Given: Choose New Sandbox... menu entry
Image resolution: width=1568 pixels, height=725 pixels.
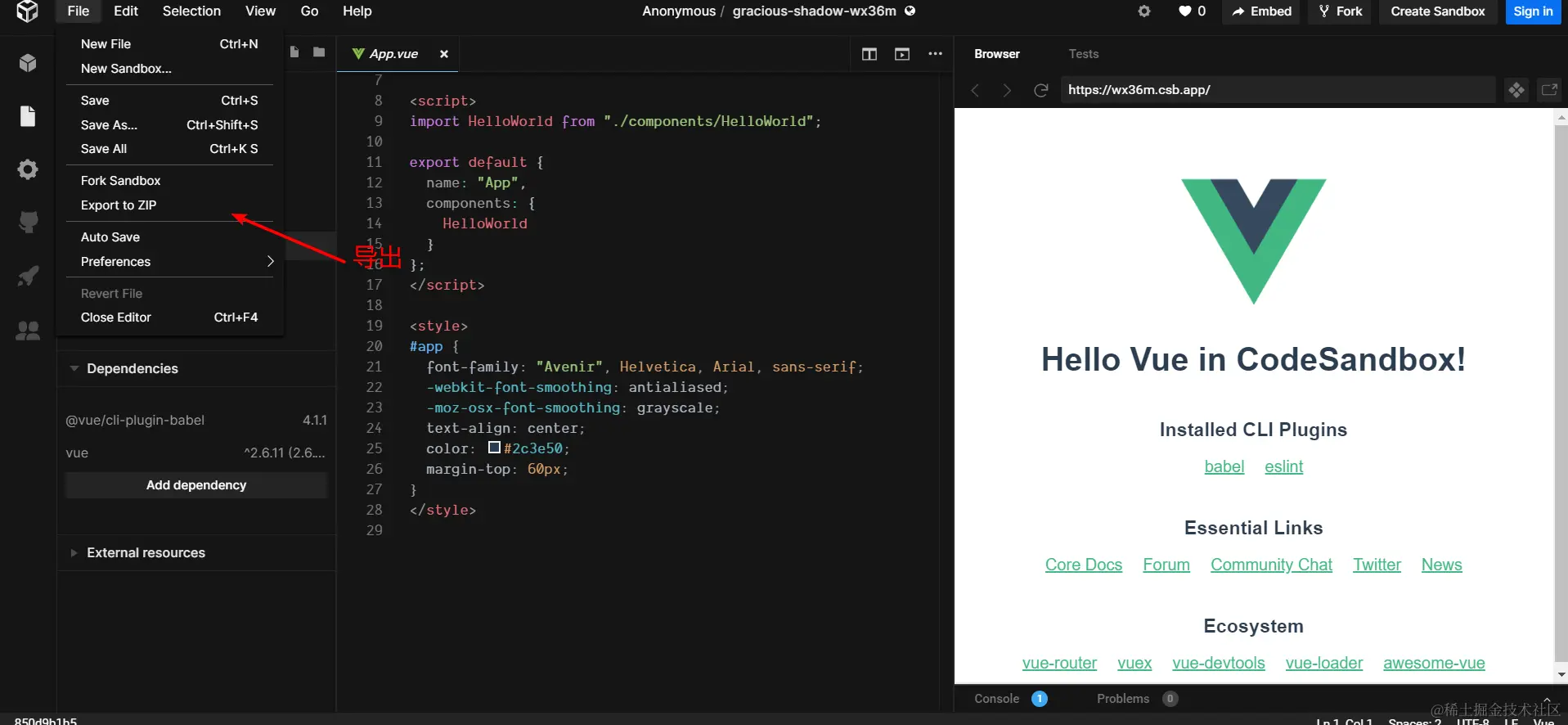Looking at the screenshot, I should [169, 69].
